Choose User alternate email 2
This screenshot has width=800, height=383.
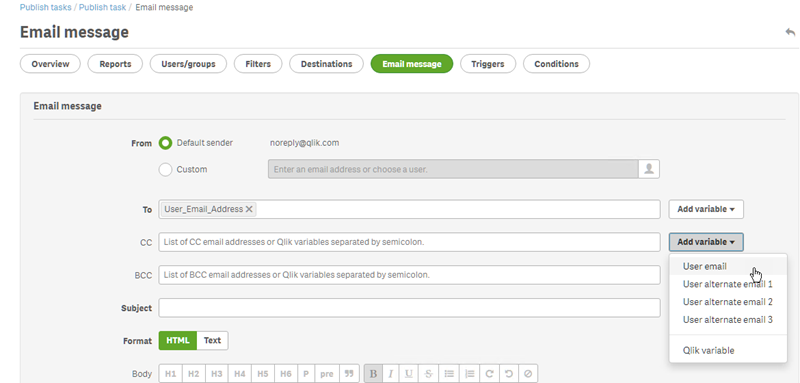728,302
